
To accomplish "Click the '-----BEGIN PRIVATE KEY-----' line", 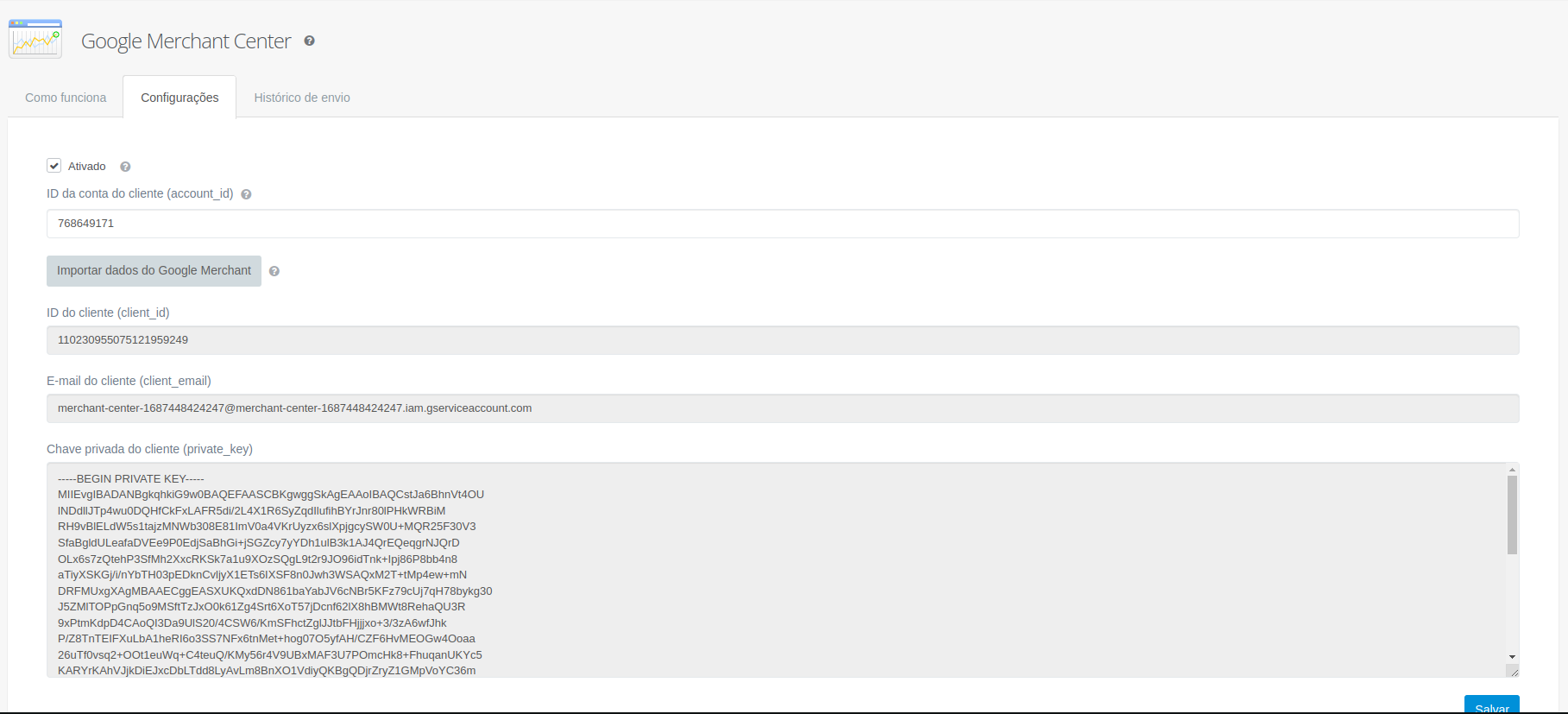I will pyautogui.click(x=131, y=479).
